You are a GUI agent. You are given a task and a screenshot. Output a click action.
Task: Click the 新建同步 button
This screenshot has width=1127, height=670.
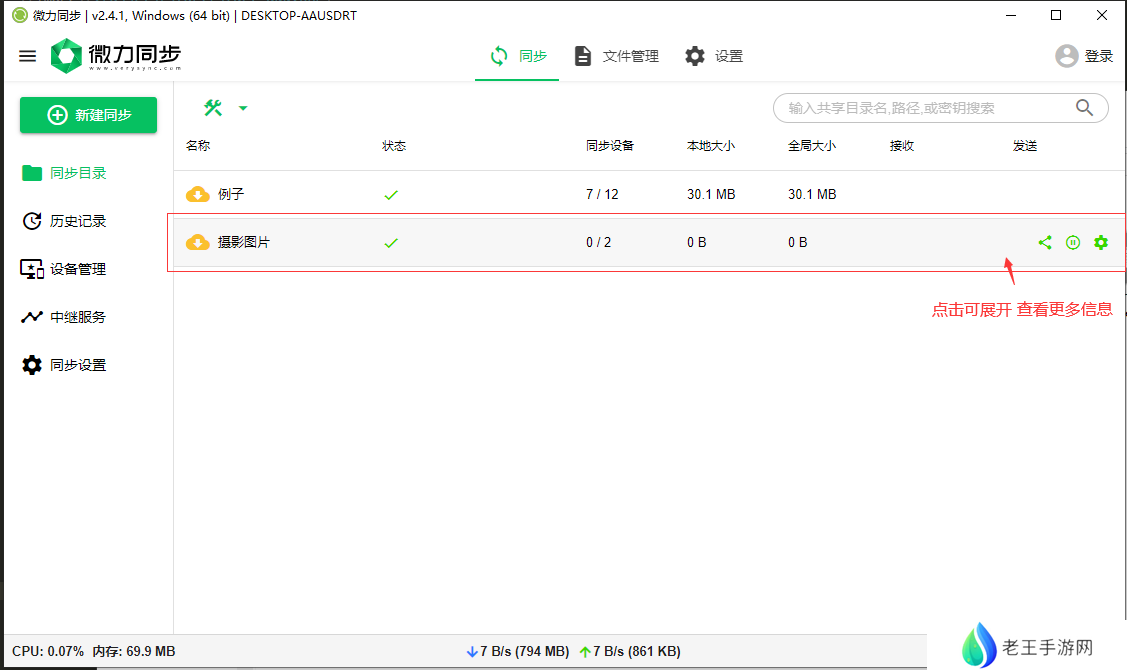point(89,115)
